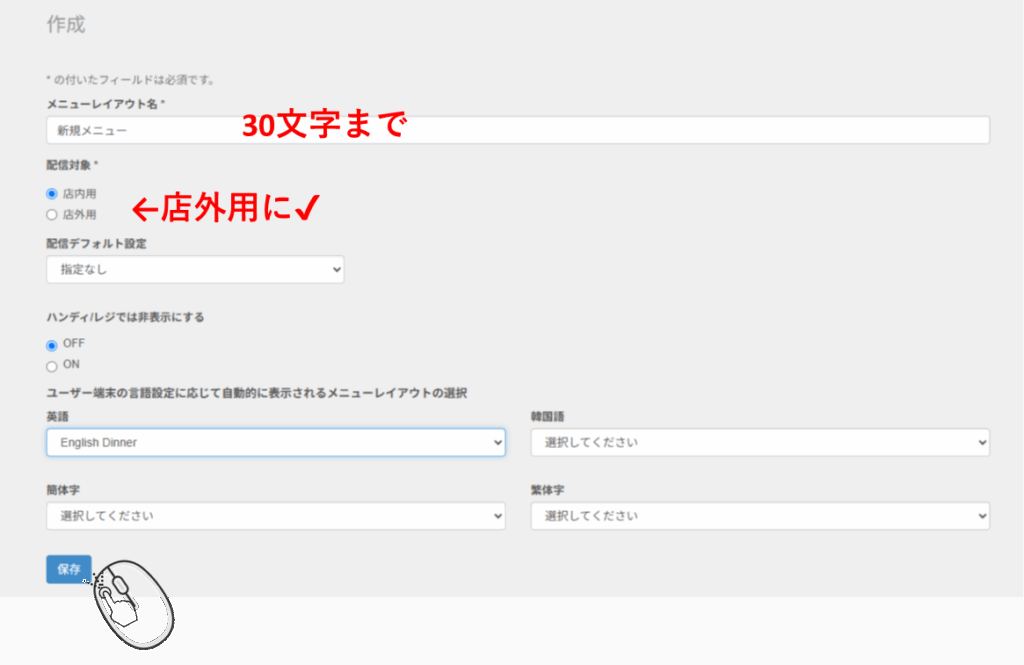Click the 簡体字 field label
Screen dimensions: 1024x665
click(x=62, y=491)
